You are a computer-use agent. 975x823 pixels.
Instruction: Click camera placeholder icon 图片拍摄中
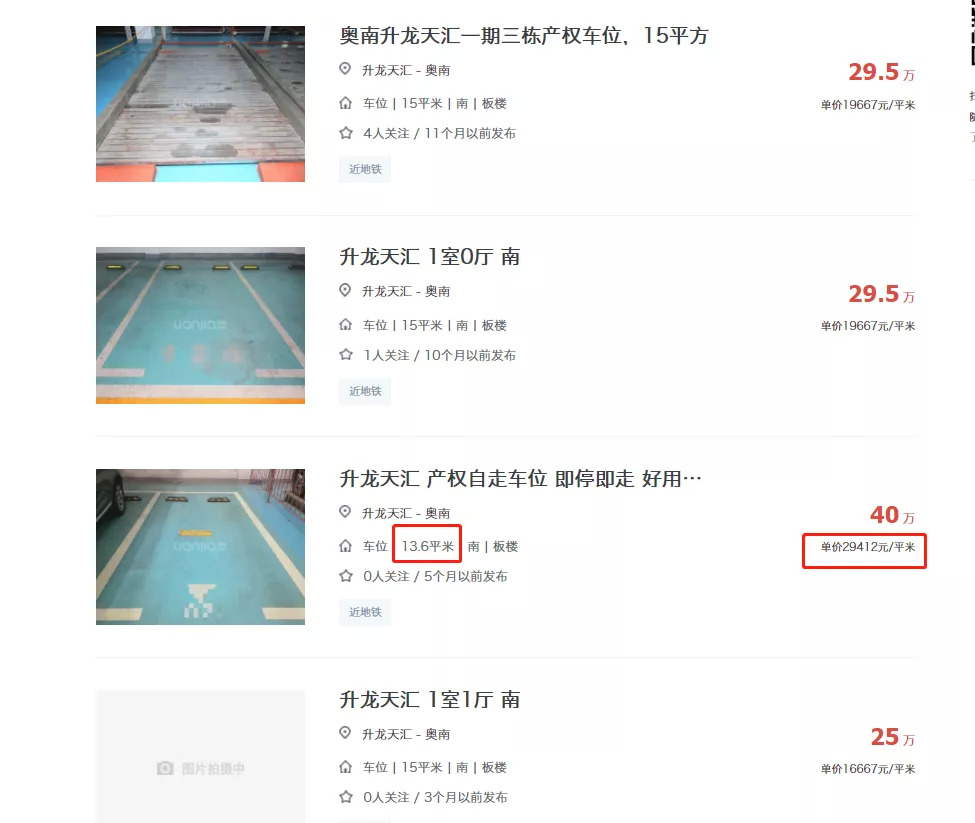(x=165, y=768)
